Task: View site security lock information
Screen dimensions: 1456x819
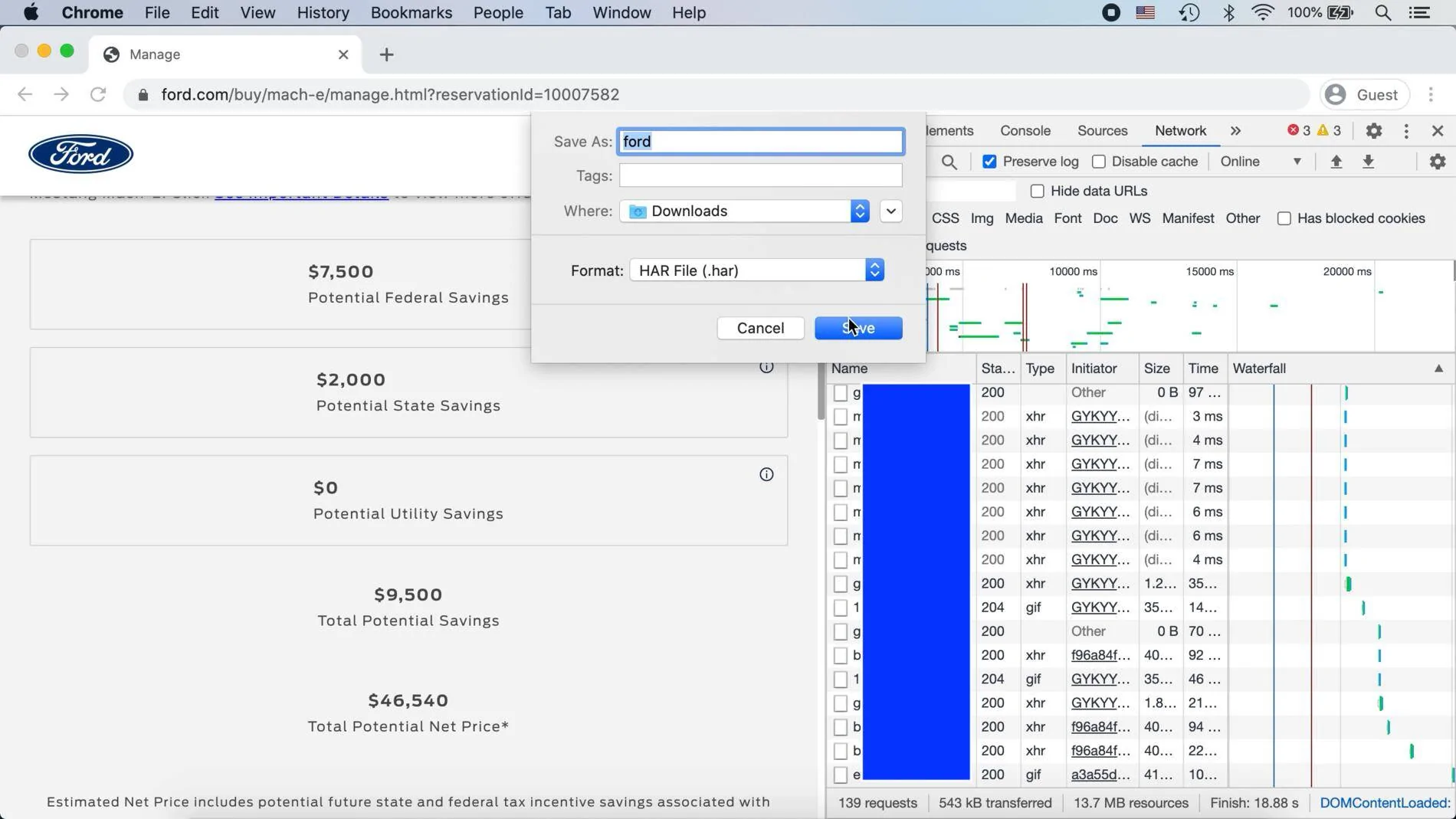Action: 143,95
